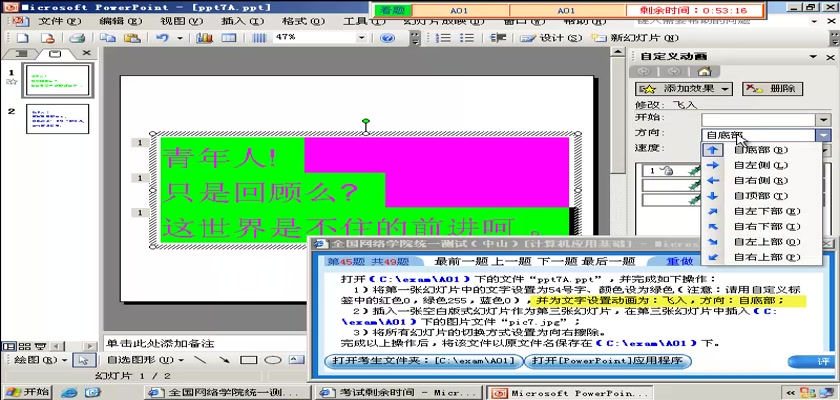Click the 新幻灯片 new slide button

[x=635, y=38]
